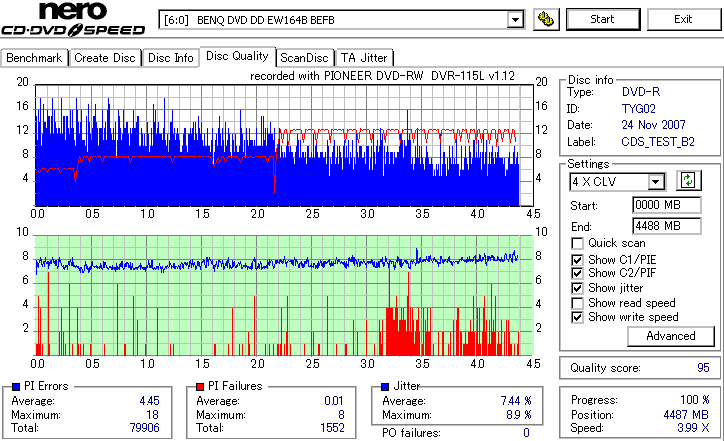This screenshot has width=724, height=441.
Task: Click the recorded with PIONEER DVD-RW text
Action: coord(382,76)
